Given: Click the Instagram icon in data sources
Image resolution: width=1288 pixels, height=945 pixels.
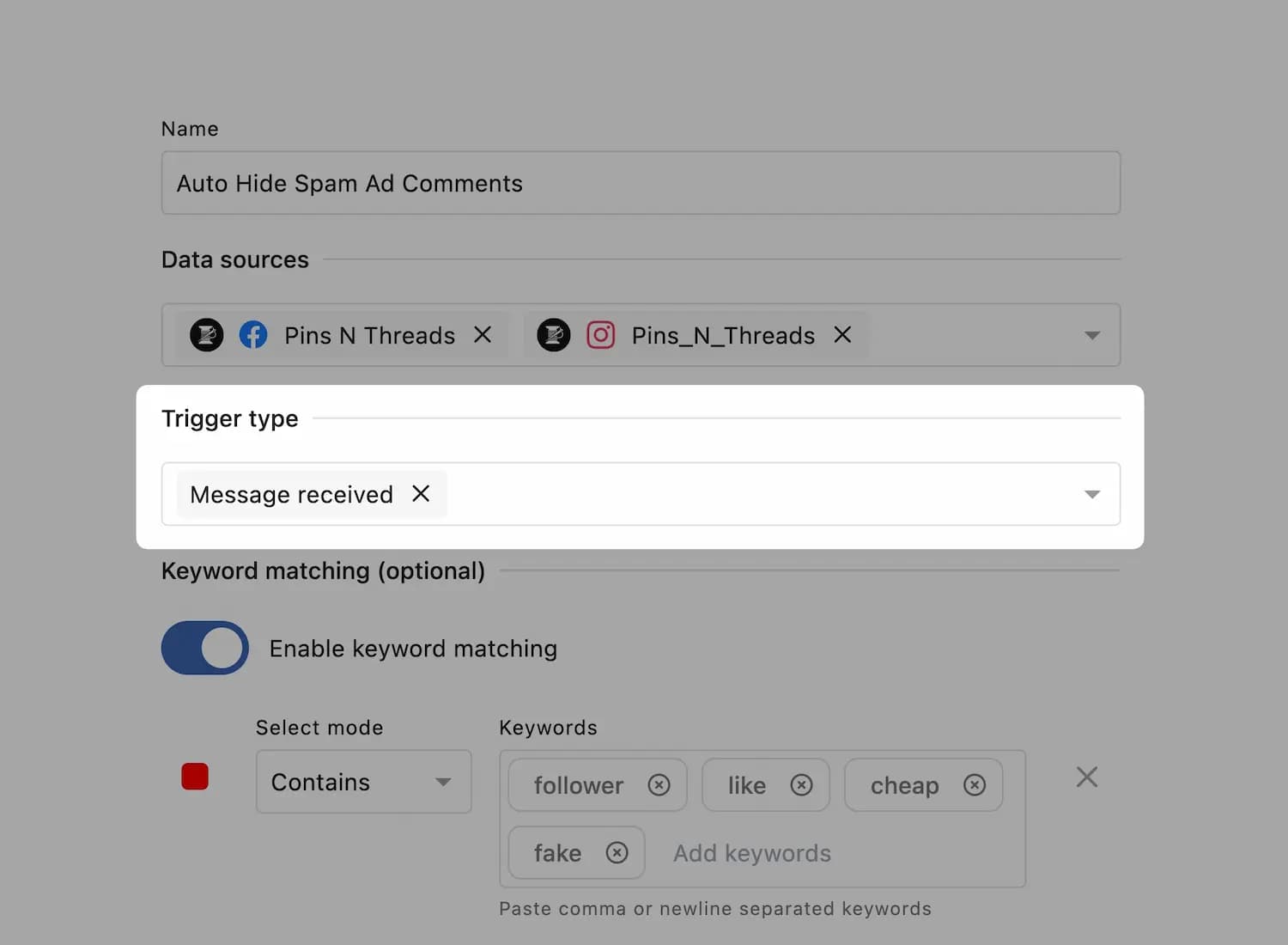Looking at the screenshot, I should pos(600,335).
